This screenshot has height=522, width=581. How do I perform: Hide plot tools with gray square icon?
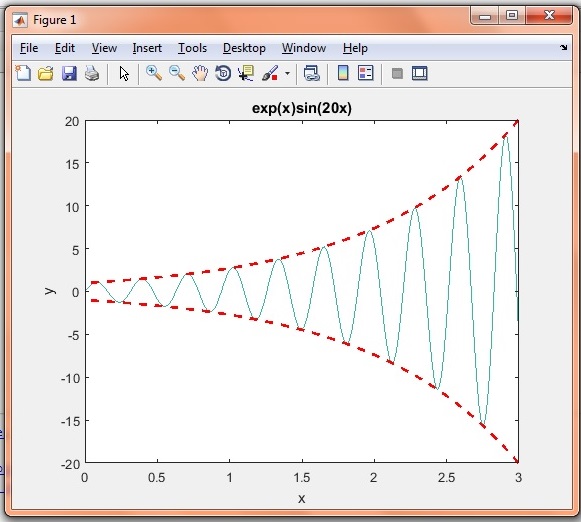click(x=397, y=73)
